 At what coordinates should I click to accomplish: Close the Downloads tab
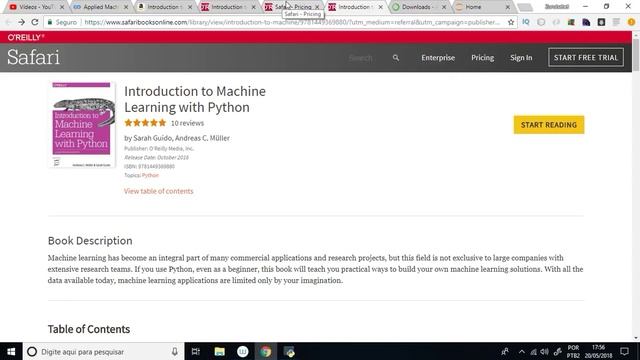[x=444, y=7]
